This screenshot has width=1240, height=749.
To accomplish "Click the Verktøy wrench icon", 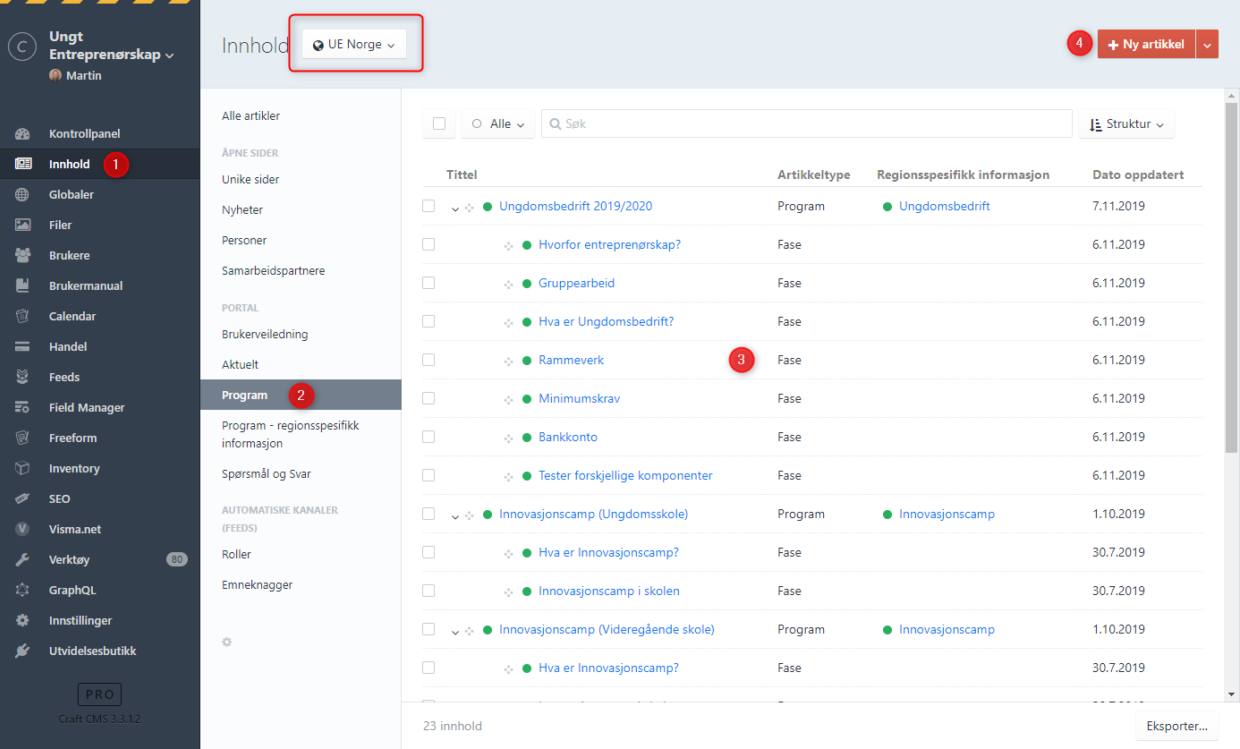I will 22,560.
